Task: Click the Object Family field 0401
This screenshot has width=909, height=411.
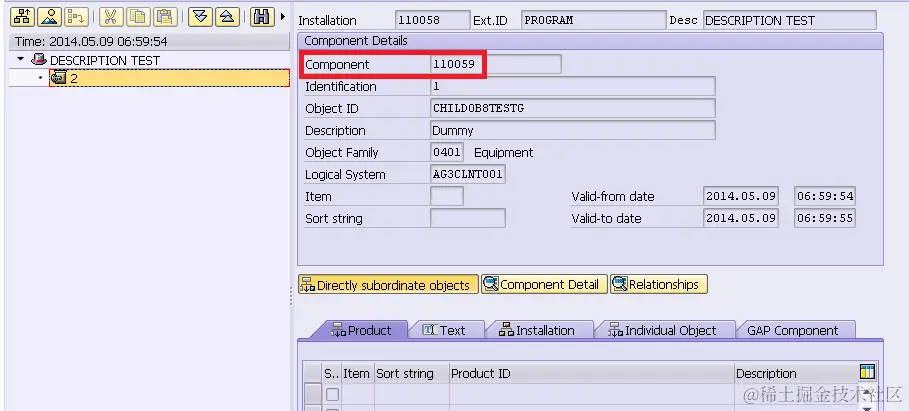Action: pyautogui.click(x=447, y=152)
